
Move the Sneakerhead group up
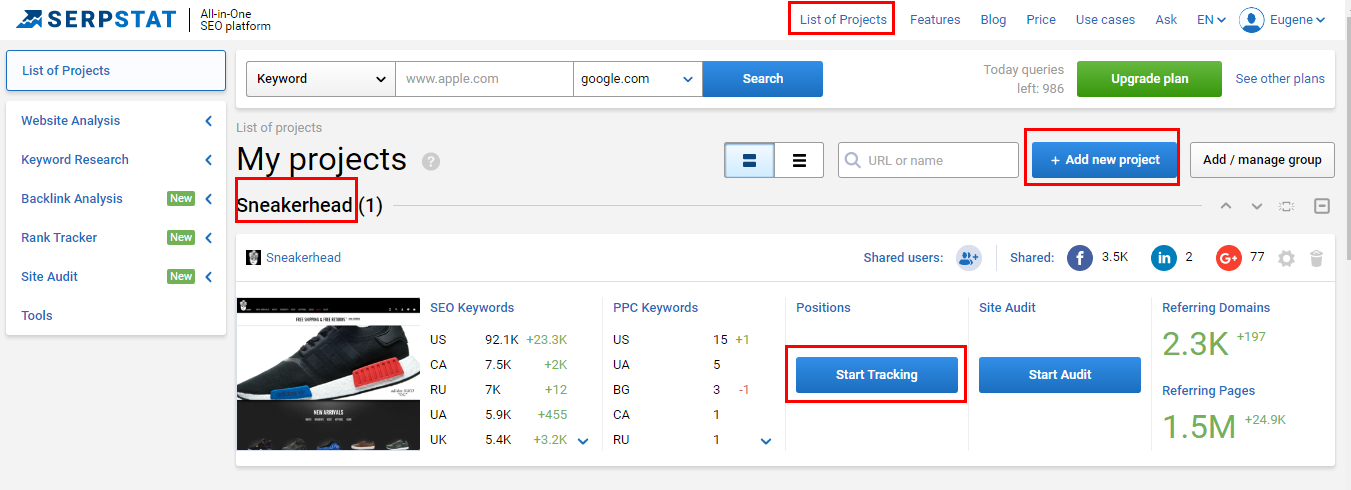point(1226,206)
